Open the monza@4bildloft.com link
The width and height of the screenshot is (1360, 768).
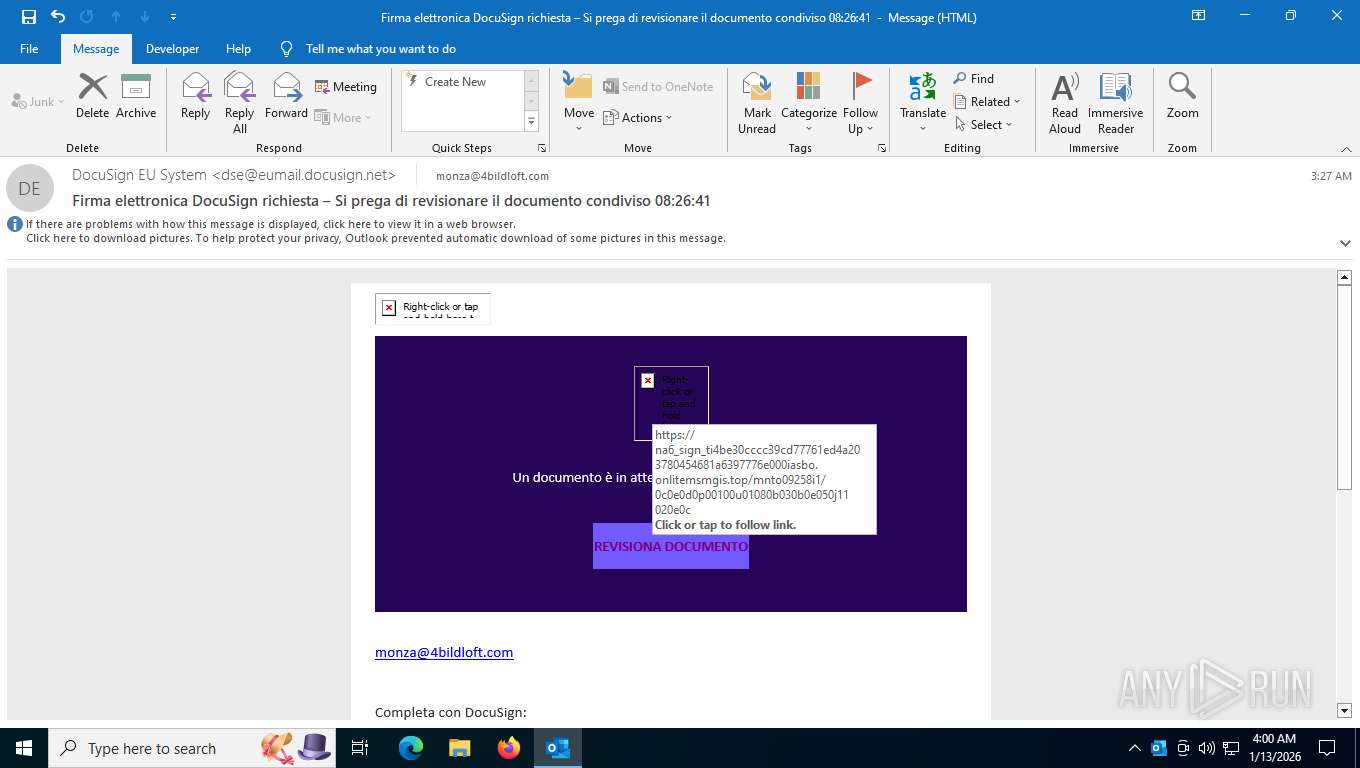444,652
